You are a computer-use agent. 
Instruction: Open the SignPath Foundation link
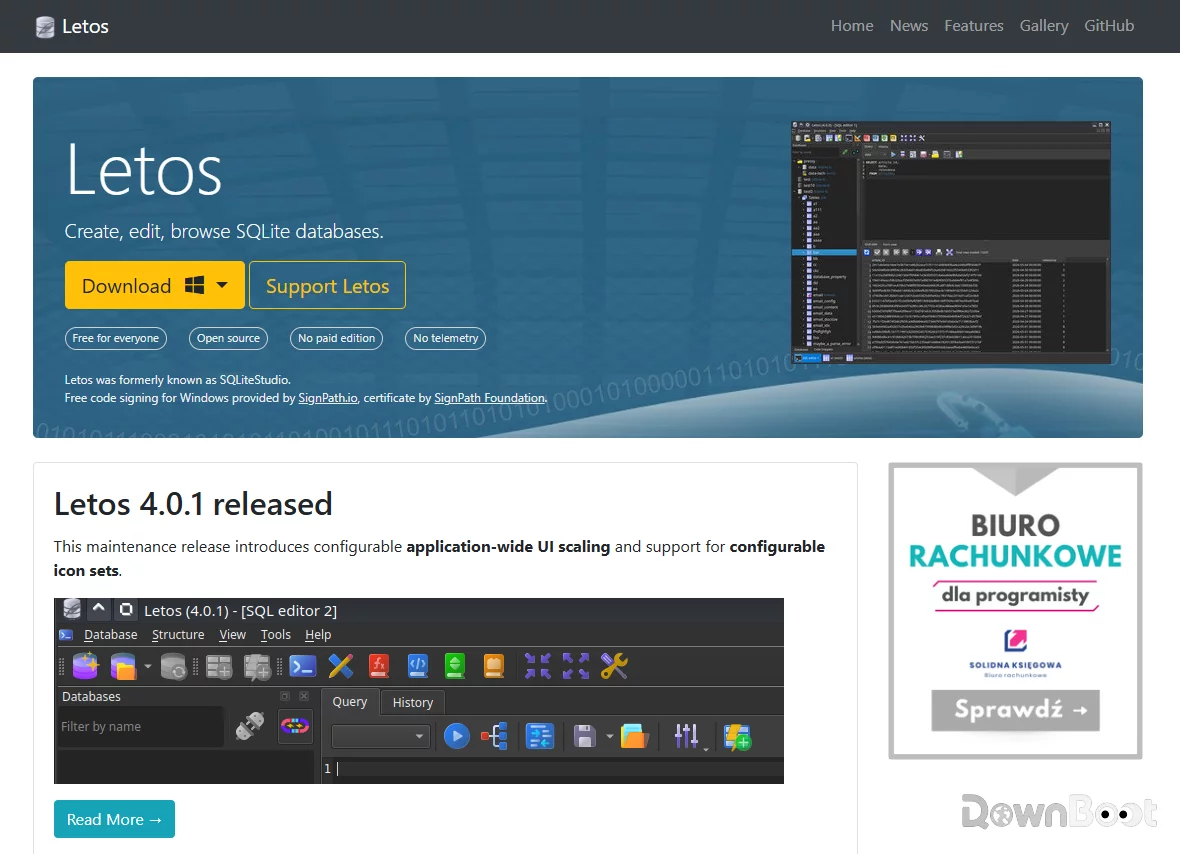[x=490, y=398]
